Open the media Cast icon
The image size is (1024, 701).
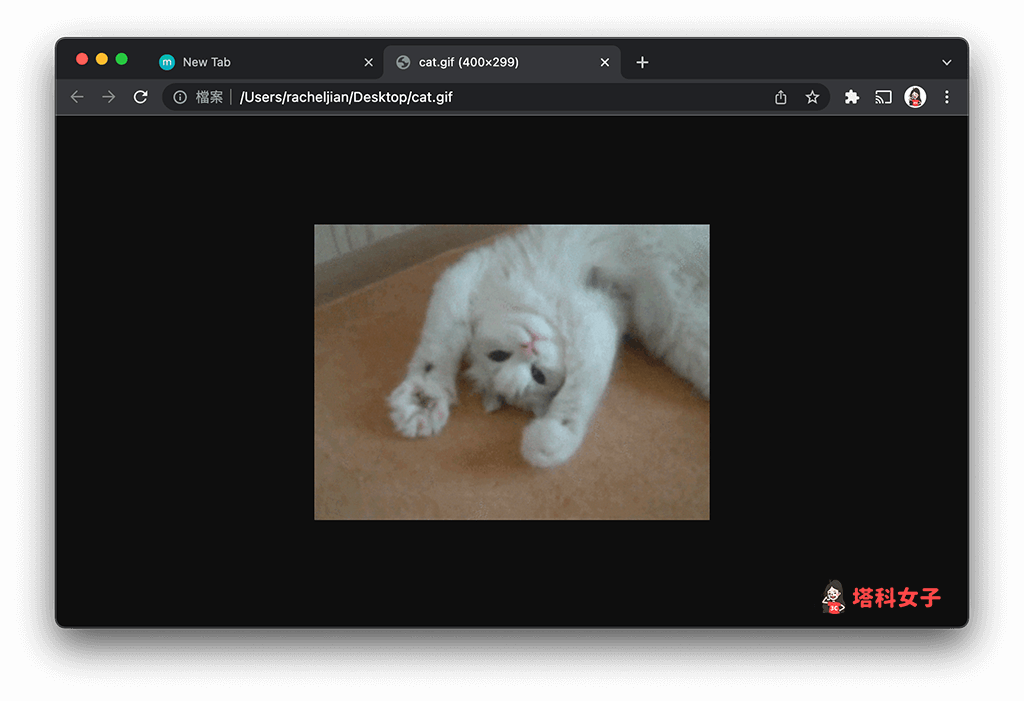[883, 97]
